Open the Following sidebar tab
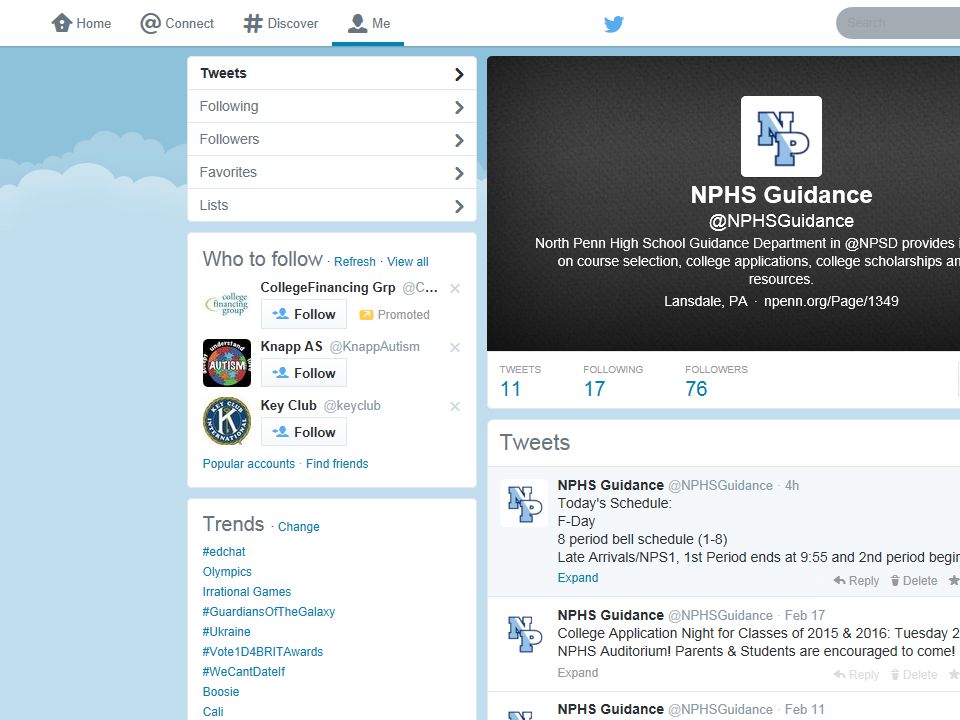 332,107
